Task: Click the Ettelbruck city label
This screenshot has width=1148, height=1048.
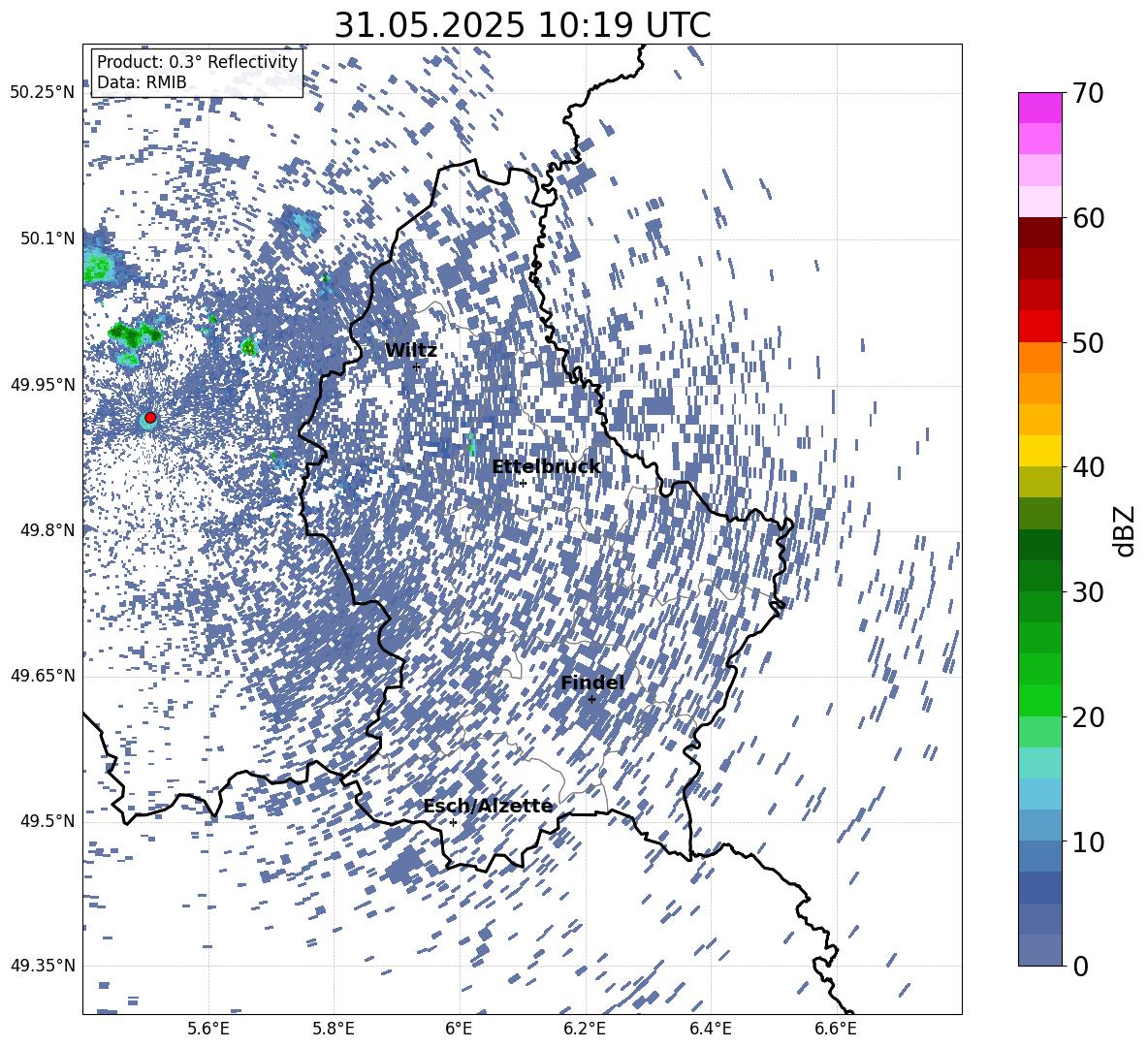Action: coord(546,467)
